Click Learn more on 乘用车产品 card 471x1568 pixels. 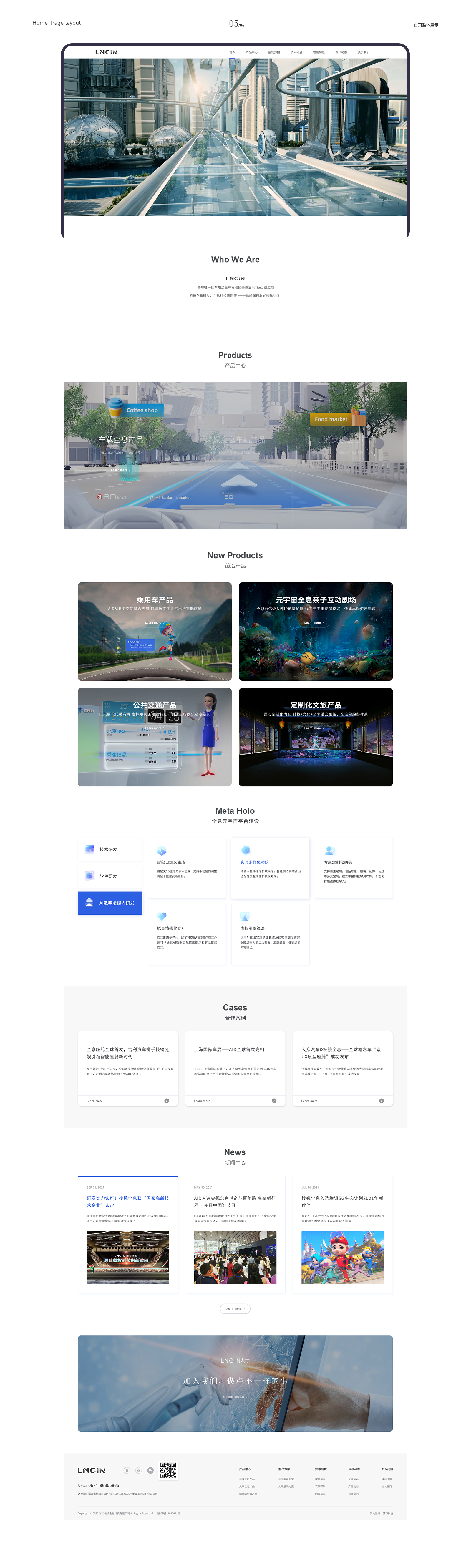tap(154, 622)
